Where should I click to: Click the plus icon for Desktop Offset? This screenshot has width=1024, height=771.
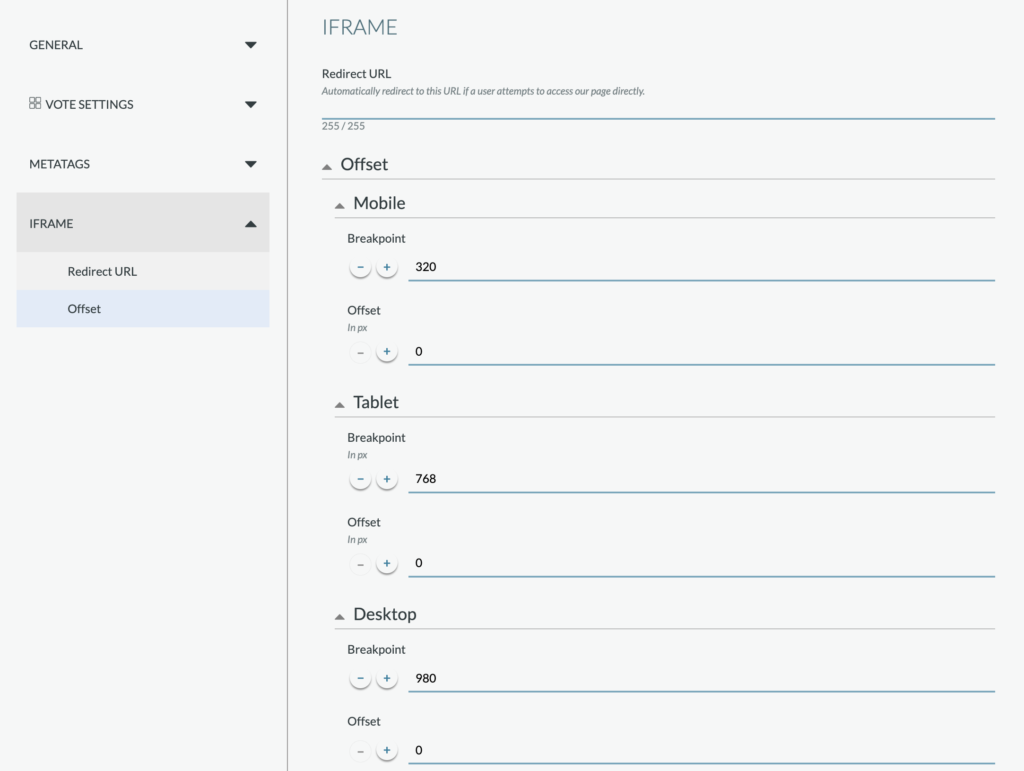[x=387, y=750]
